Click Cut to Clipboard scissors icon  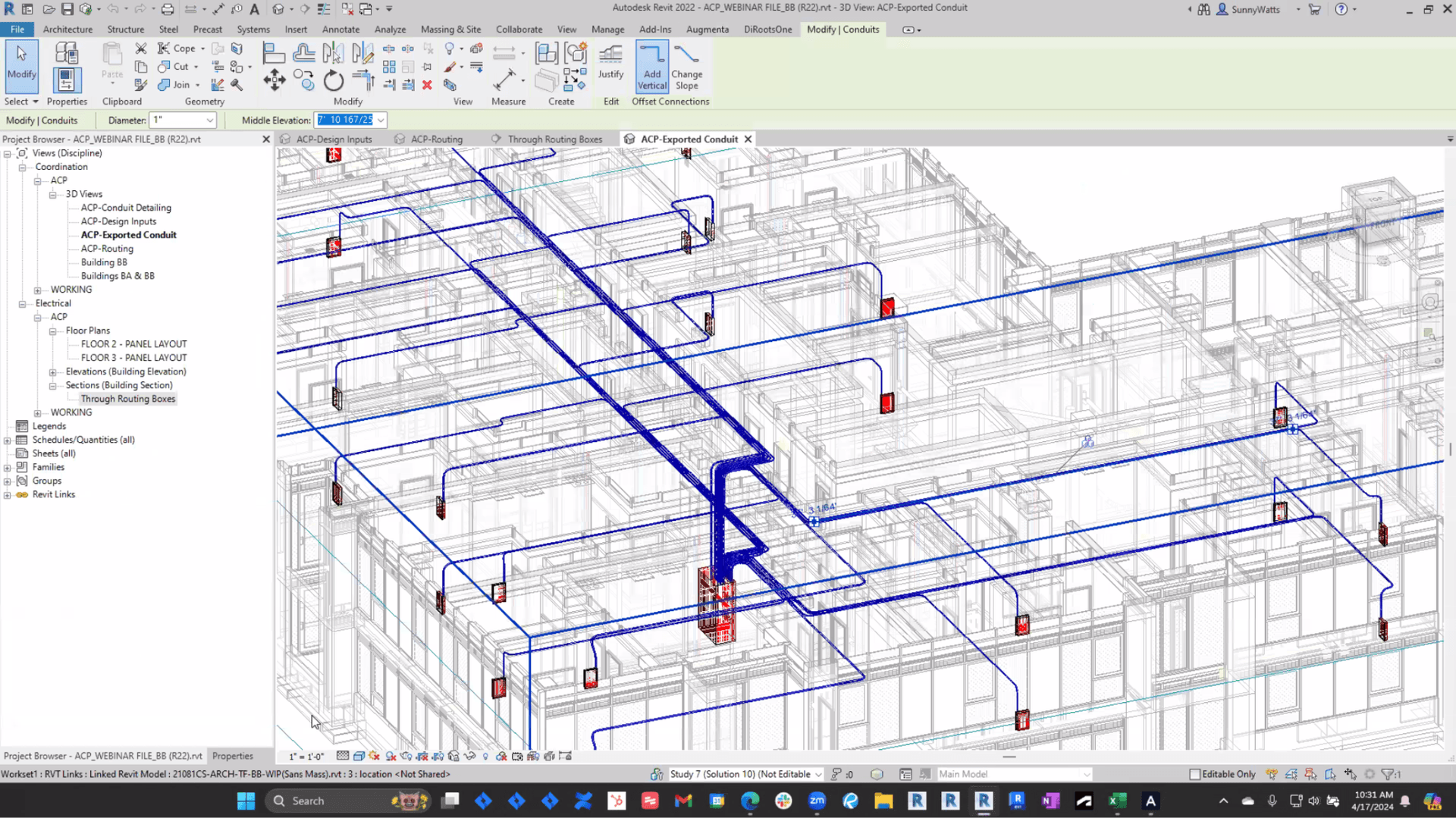(x=140, y=49)
